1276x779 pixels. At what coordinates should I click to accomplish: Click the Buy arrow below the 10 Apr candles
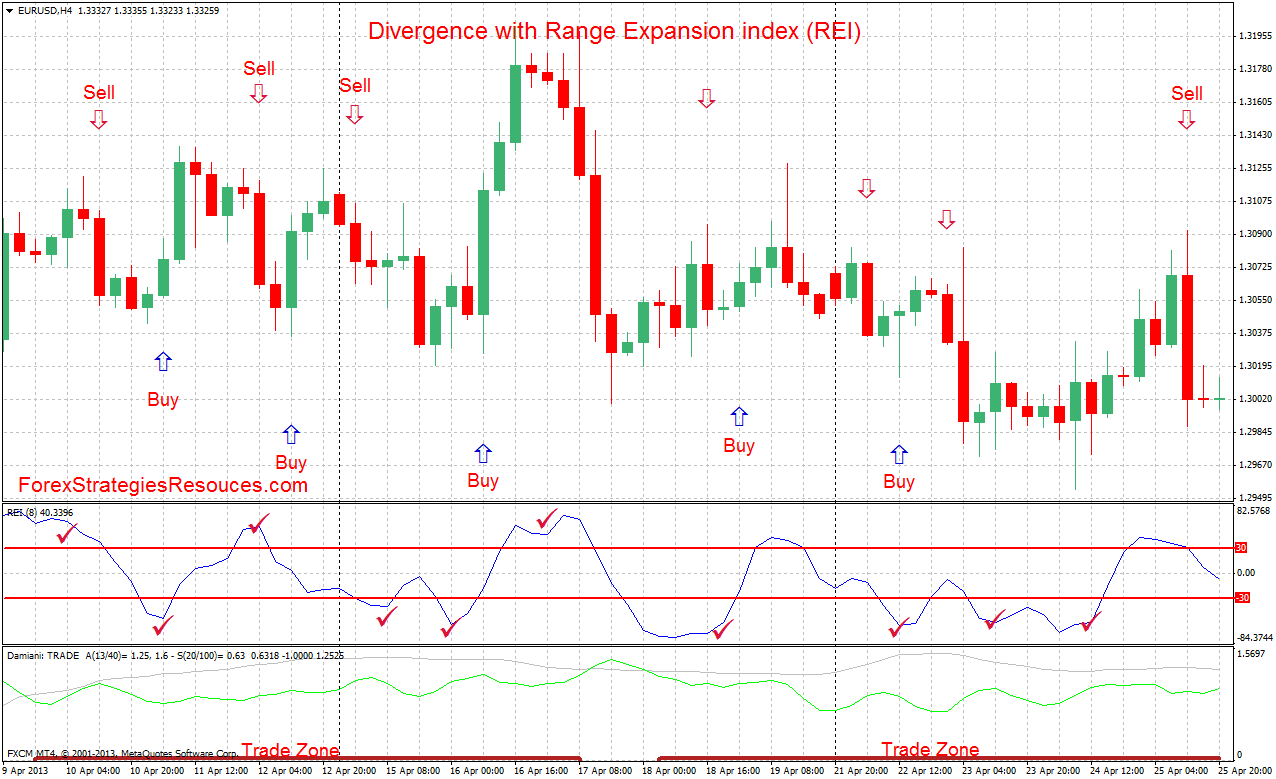click(x=163, y=361)
